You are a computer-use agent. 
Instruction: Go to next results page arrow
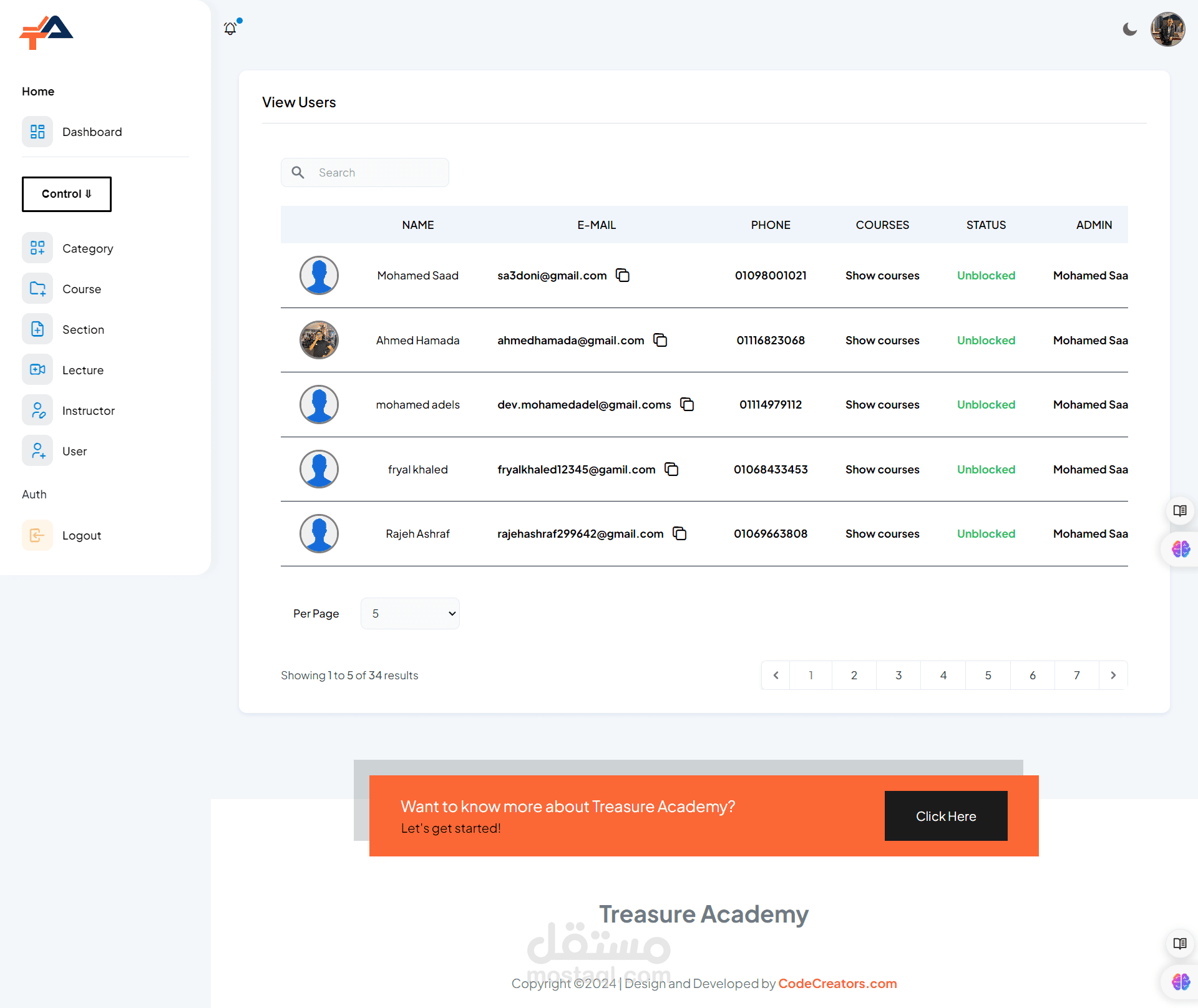click(1113, 675)
